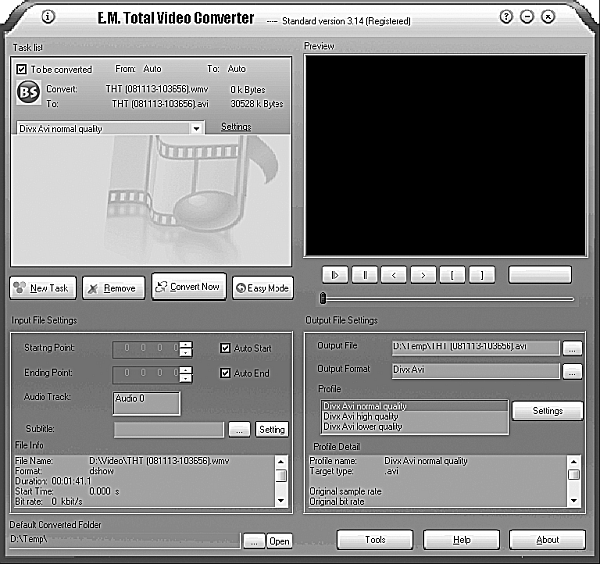Click the About button
The image size is (600, 564).
tap(547, 540)
